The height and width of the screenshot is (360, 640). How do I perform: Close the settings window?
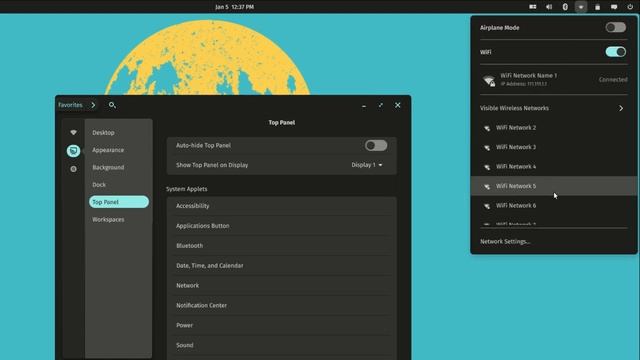coord(398,105)
